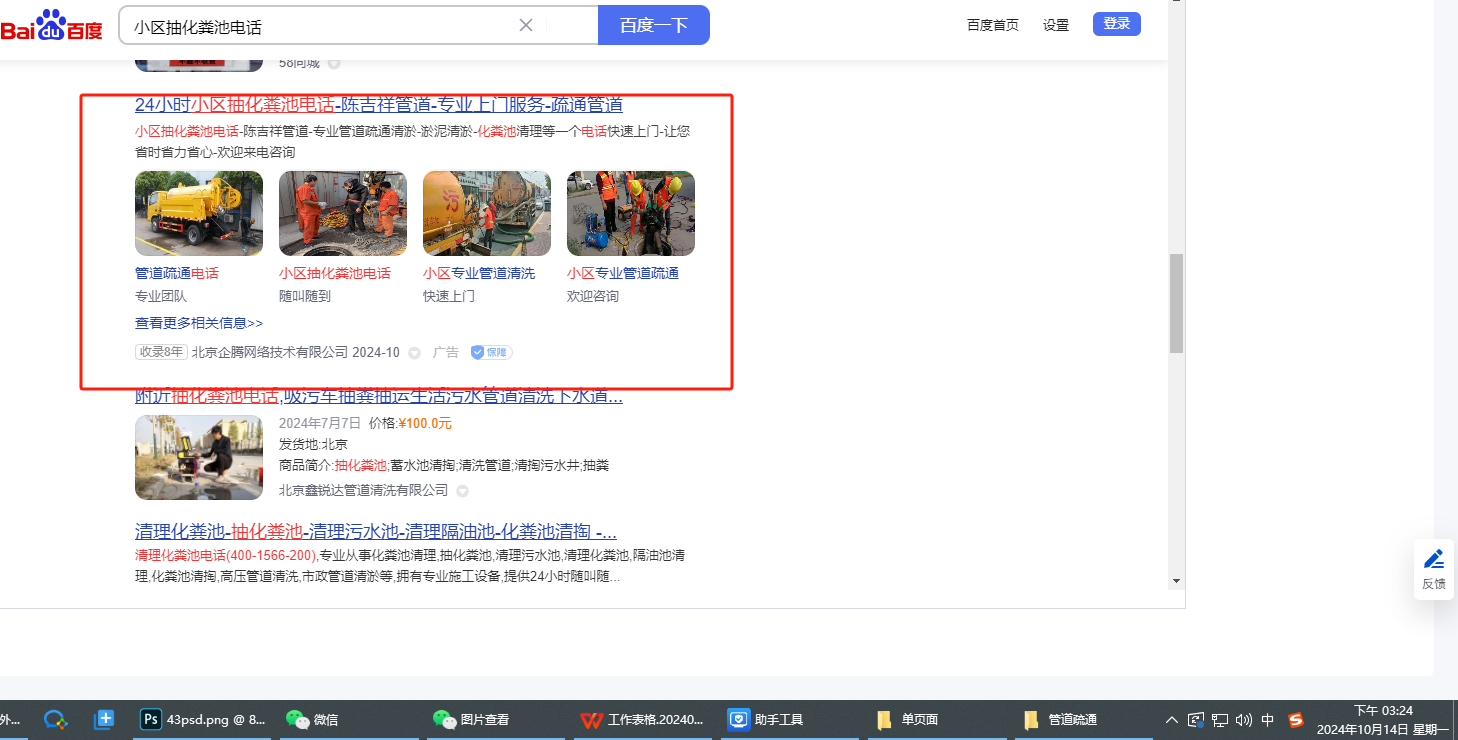Click the scrollbar down arrow

pyautogui.click(x=1177, y=580)
